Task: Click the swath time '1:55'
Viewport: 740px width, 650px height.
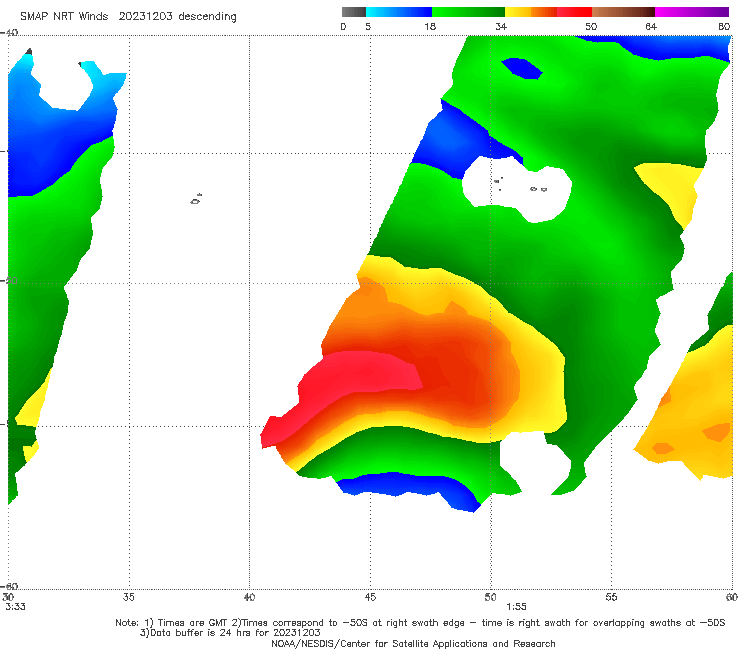Action: pyautogui.click(x=516, y=607)
